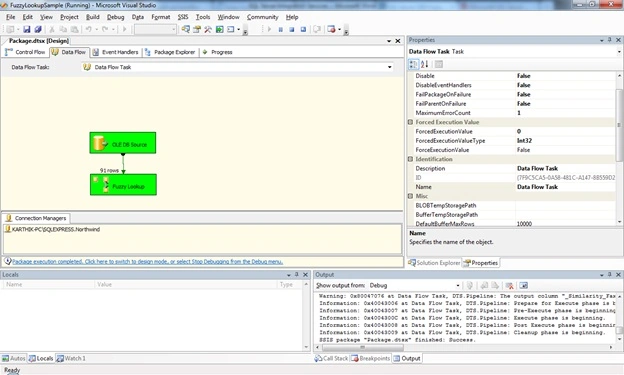
Task: Collapse the Identification property category
Action: [x=410, y=159]
